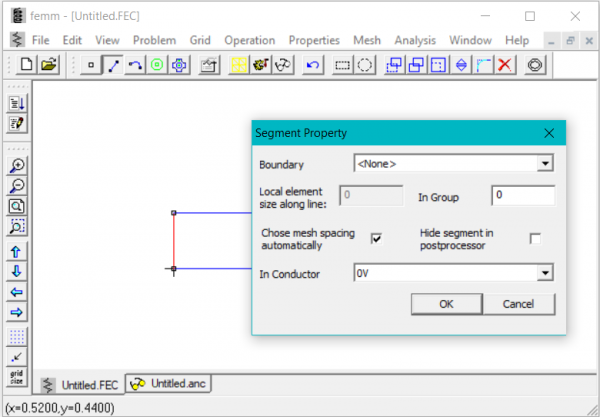The height and width of the screenshot is (417, 600).
Task: Uncheck Chose mesh spacing automatically
Action: 377,239
